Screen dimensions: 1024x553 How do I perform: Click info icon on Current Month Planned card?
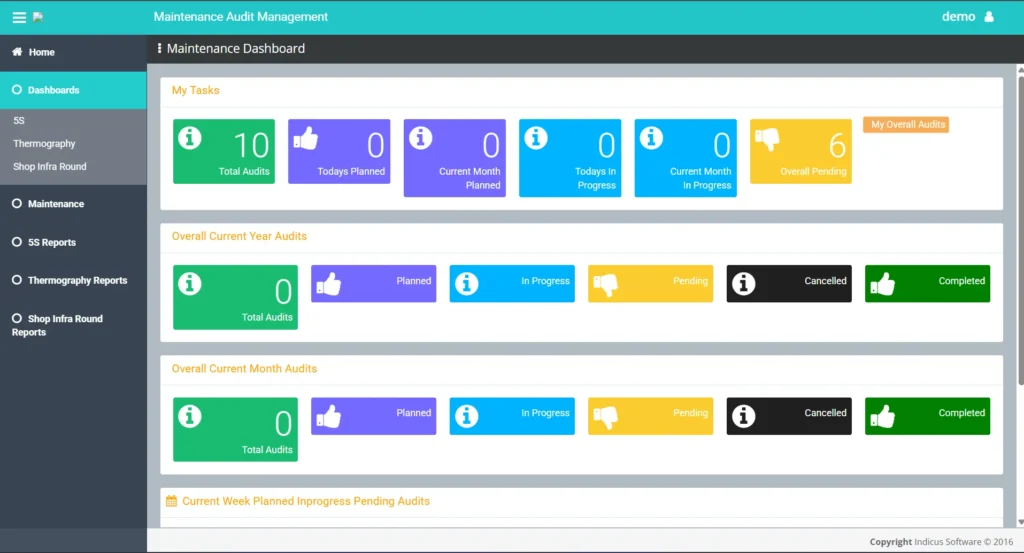421,138
